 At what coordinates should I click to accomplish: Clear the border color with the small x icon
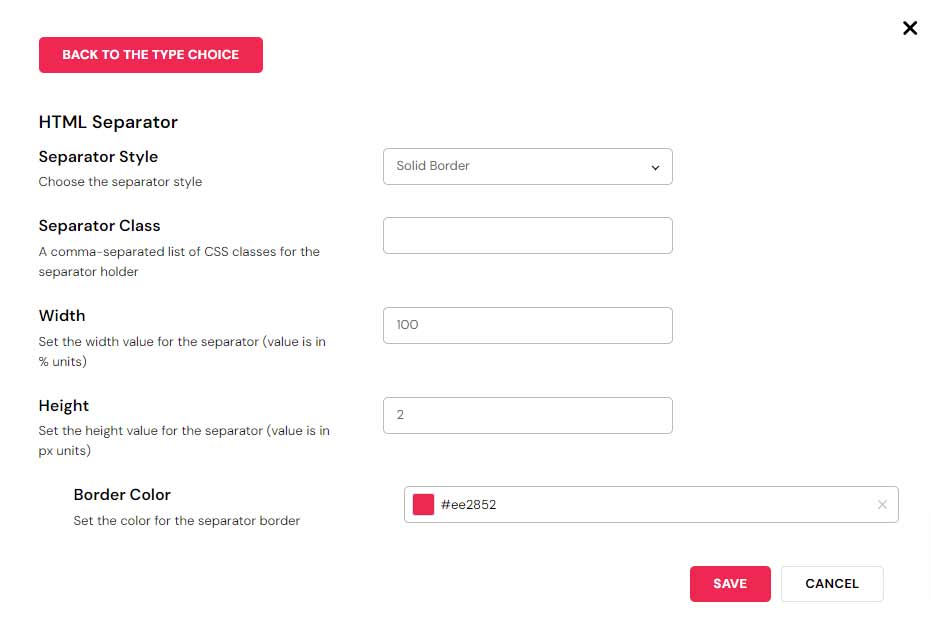coord(882,505)
